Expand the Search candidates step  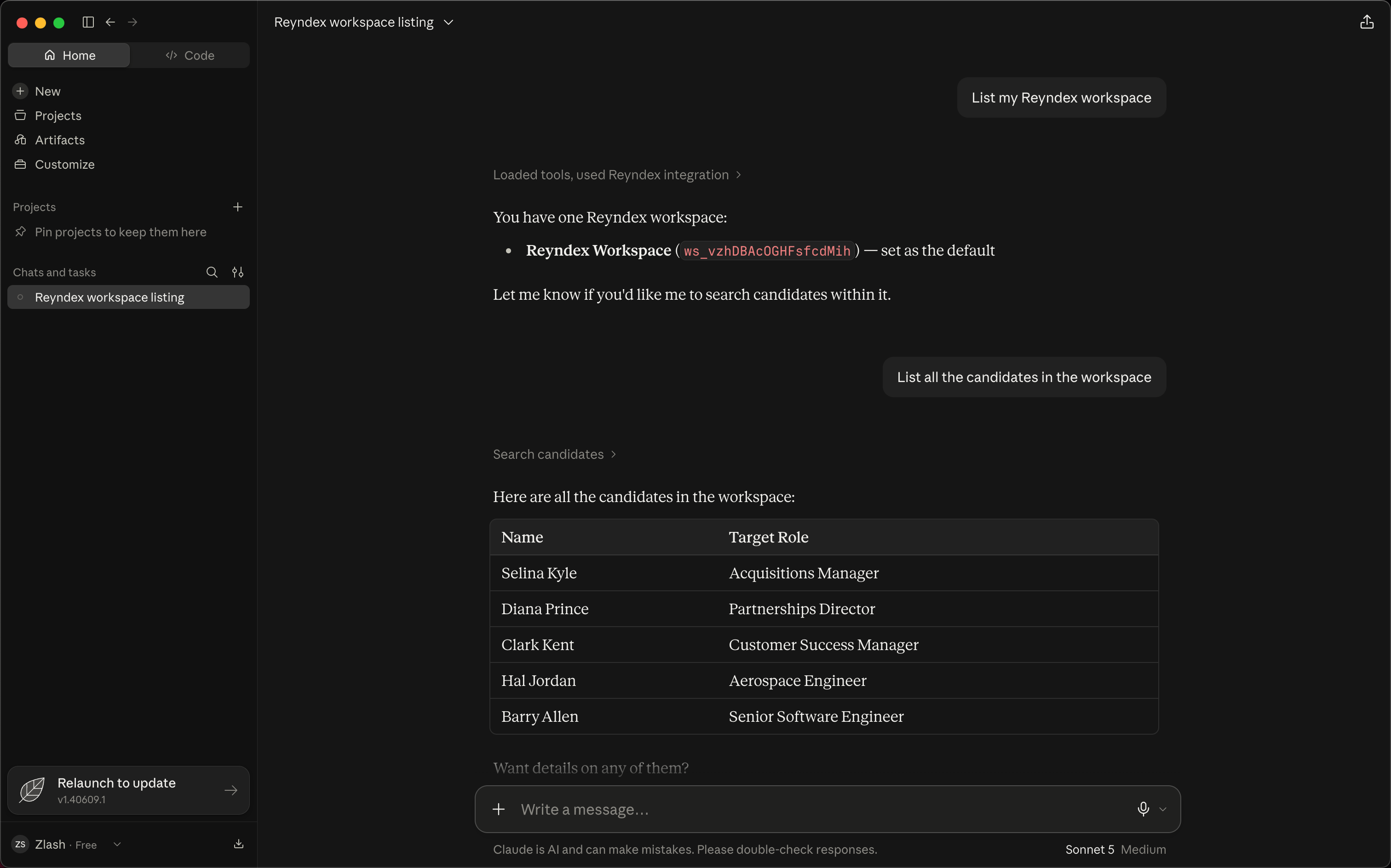pos(555,454)
